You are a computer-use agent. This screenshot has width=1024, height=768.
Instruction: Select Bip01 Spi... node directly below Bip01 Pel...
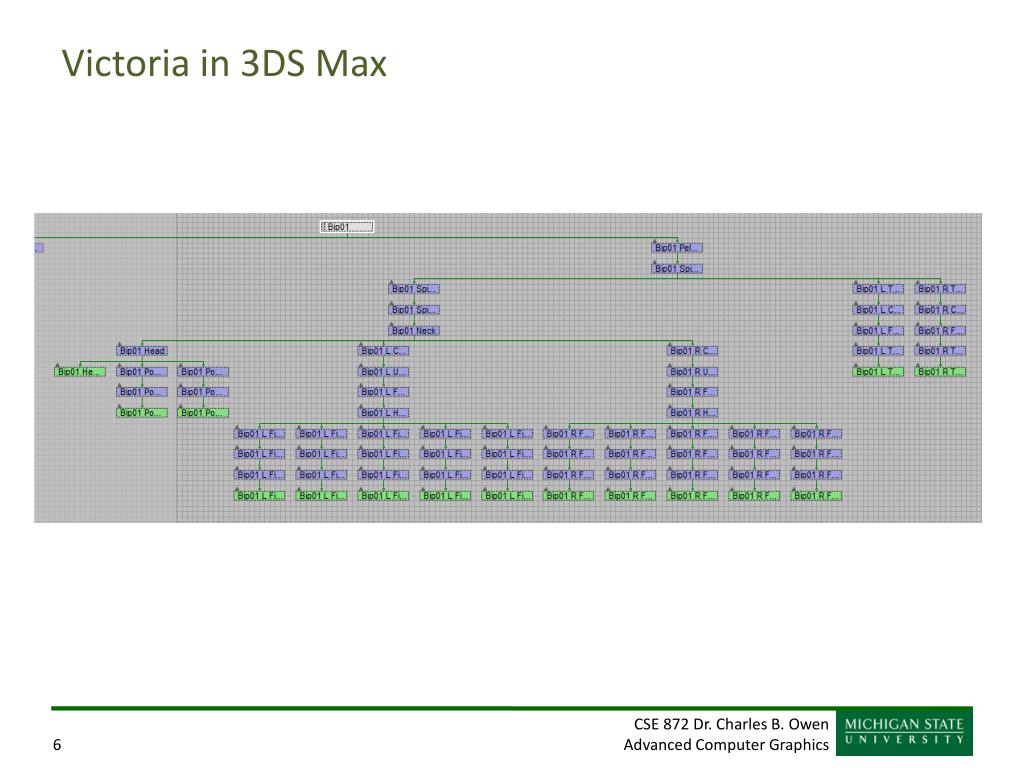[x=677, y=269]
